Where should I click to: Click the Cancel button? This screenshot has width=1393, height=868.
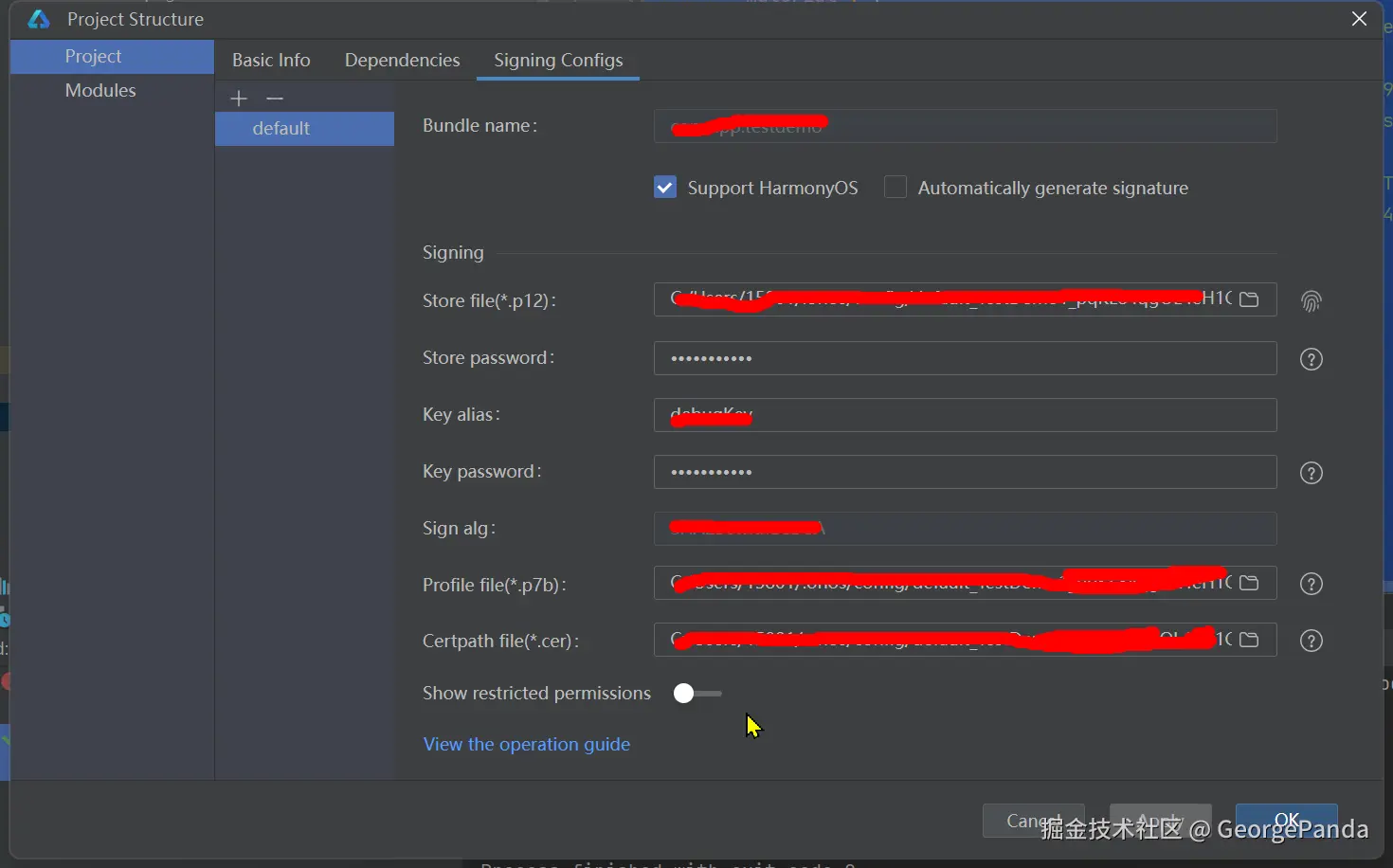coord(1033,821)
